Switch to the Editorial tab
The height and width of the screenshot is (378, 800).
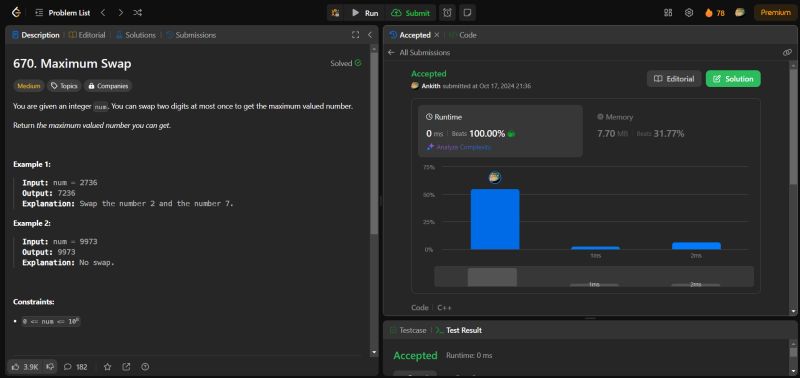87,35
